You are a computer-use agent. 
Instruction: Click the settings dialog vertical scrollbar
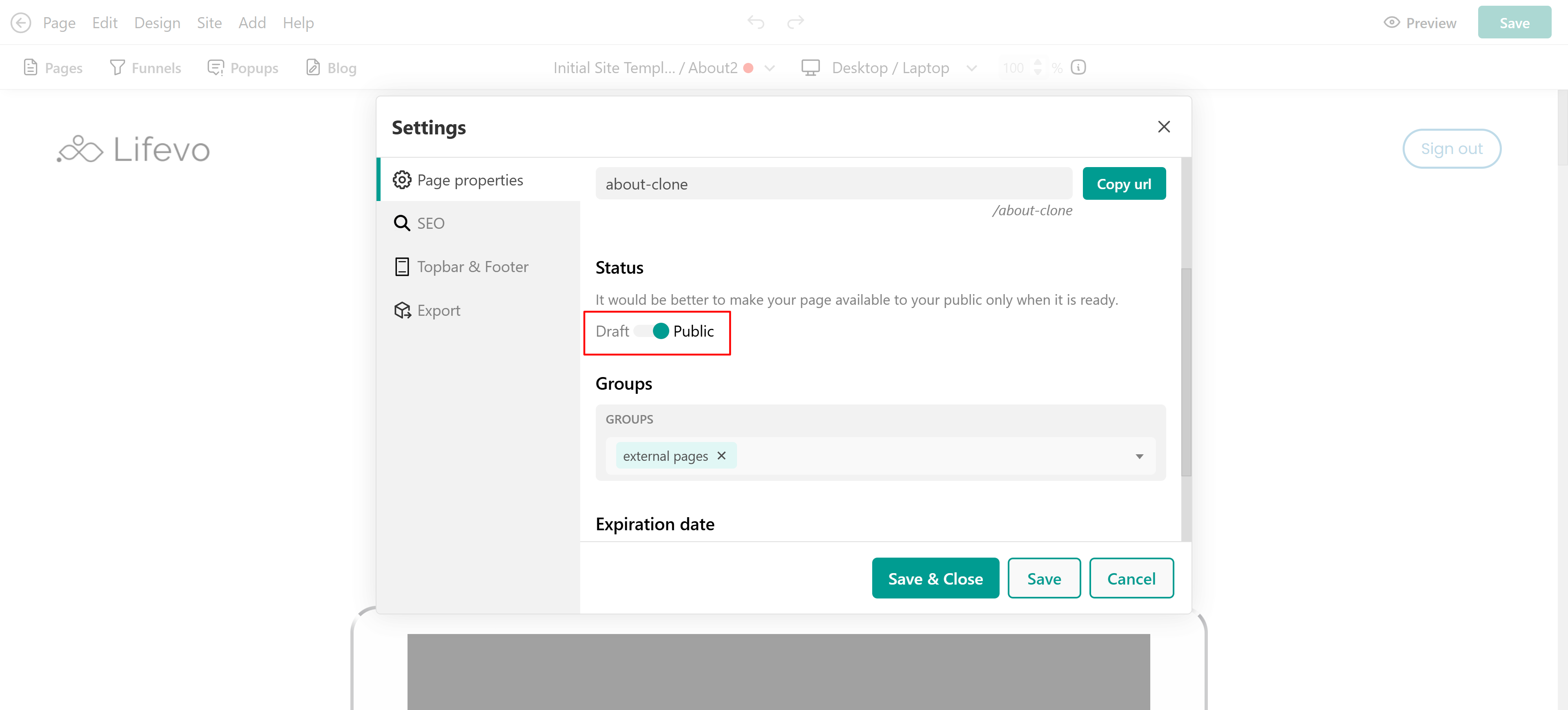pos(1186,371)
